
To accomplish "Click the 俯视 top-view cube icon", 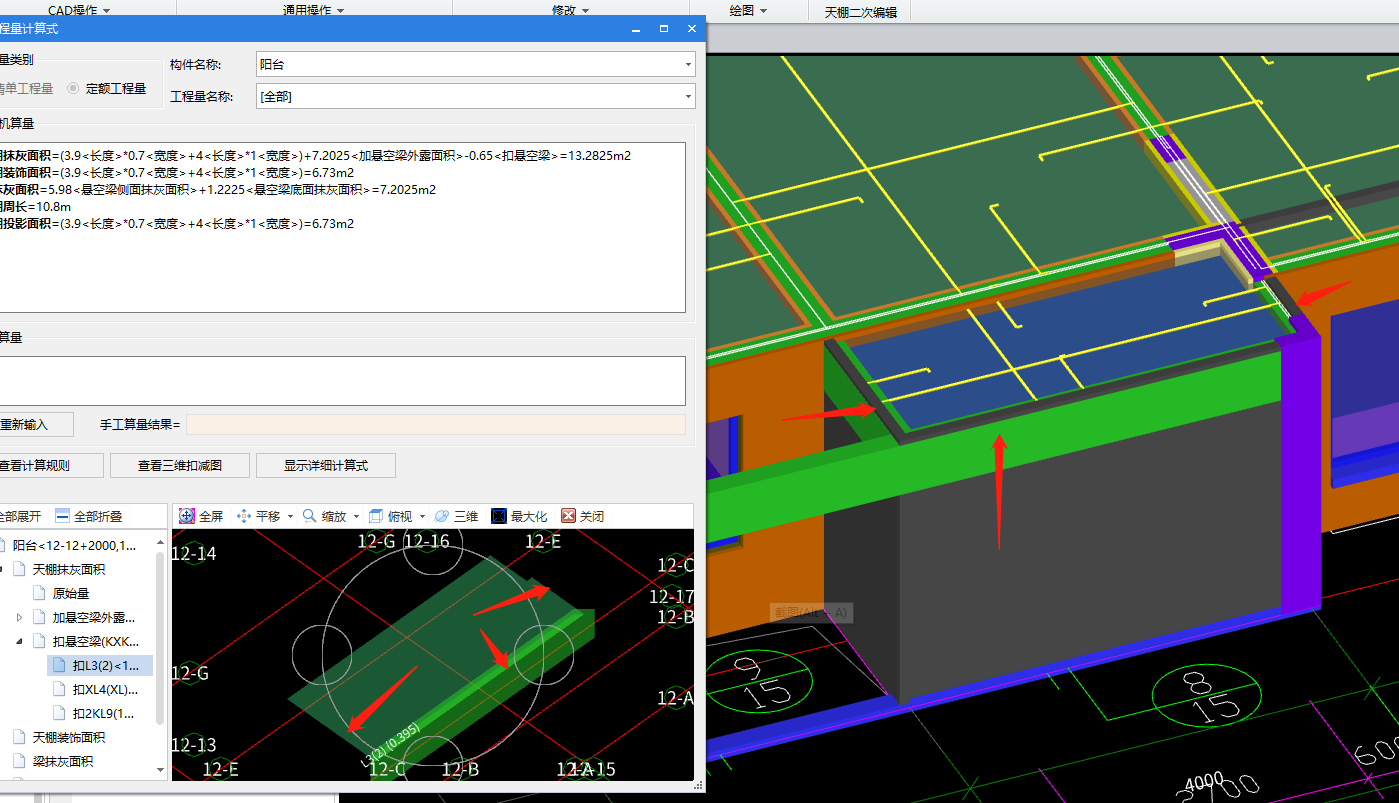I will [376, 516].
